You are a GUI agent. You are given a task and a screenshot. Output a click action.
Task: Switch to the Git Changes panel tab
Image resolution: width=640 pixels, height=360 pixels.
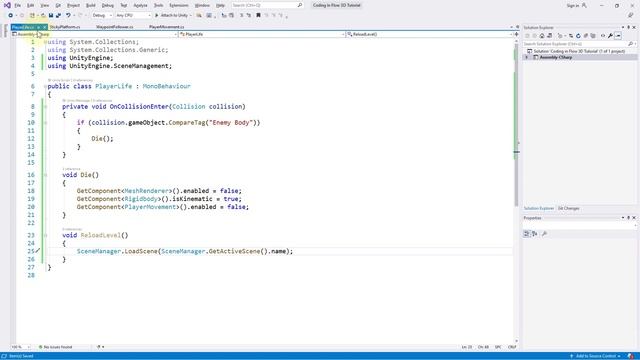click(x=569, y=209)
